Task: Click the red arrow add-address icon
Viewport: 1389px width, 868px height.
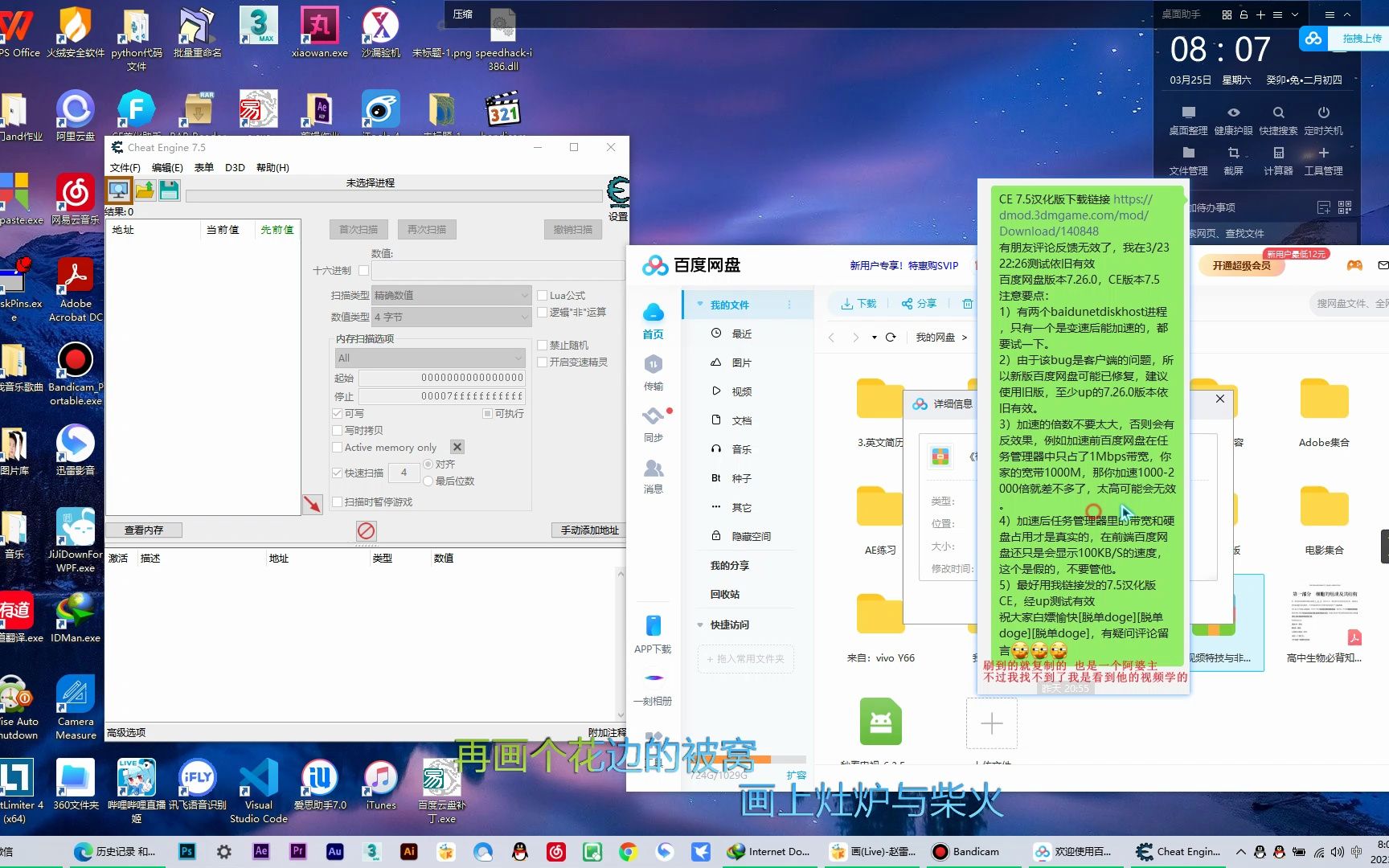Action: coord(312,504)
